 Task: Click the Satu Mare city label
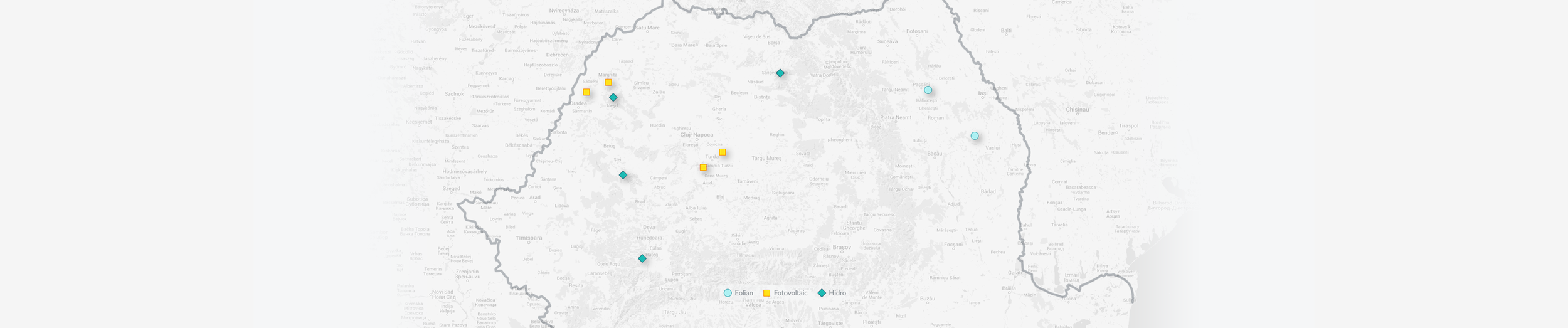(647, 28)
